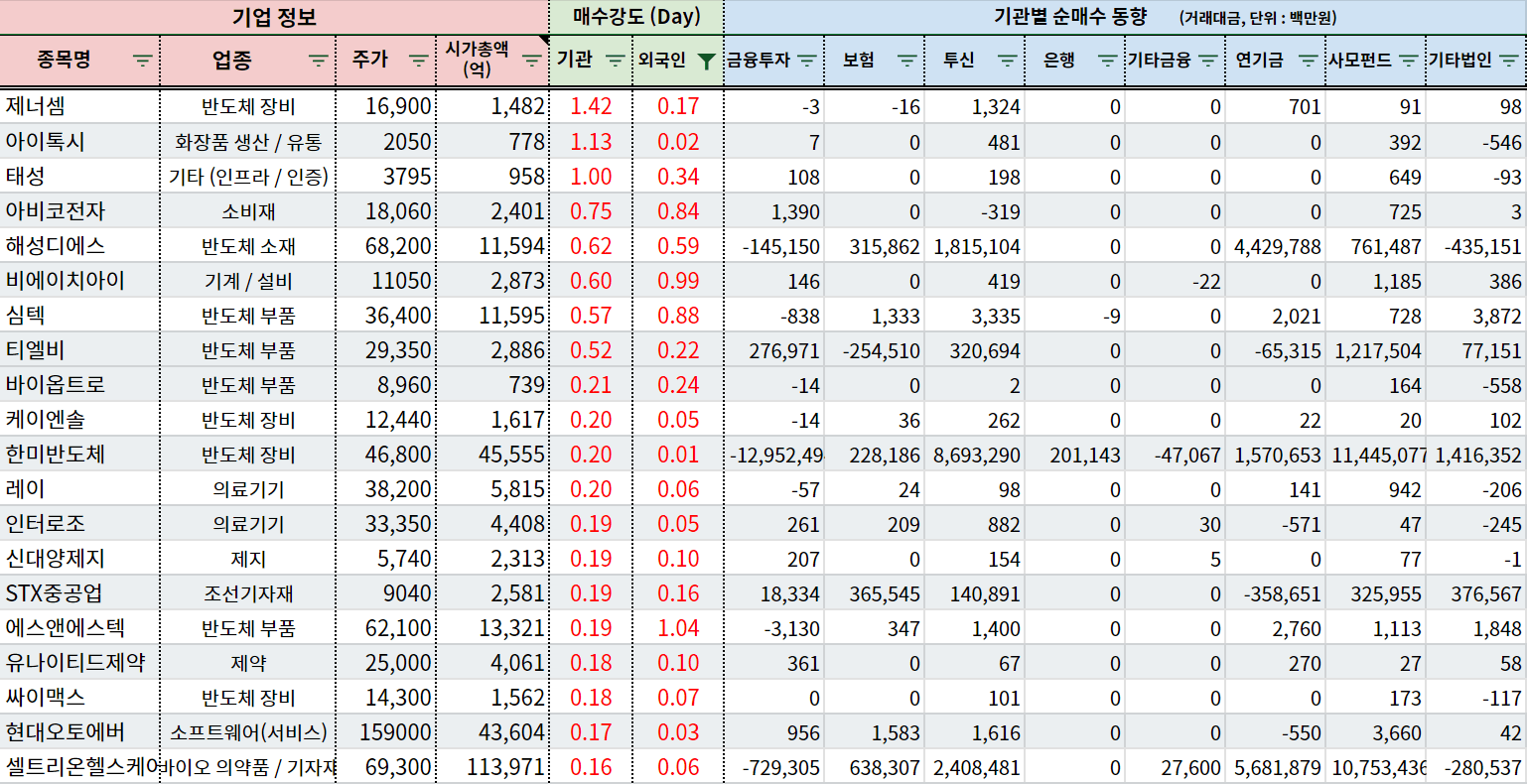The height and width of the screenshot is (784, 1527).
Task: Select the 기업 정보 header cell
Action: tap(274, 17)
